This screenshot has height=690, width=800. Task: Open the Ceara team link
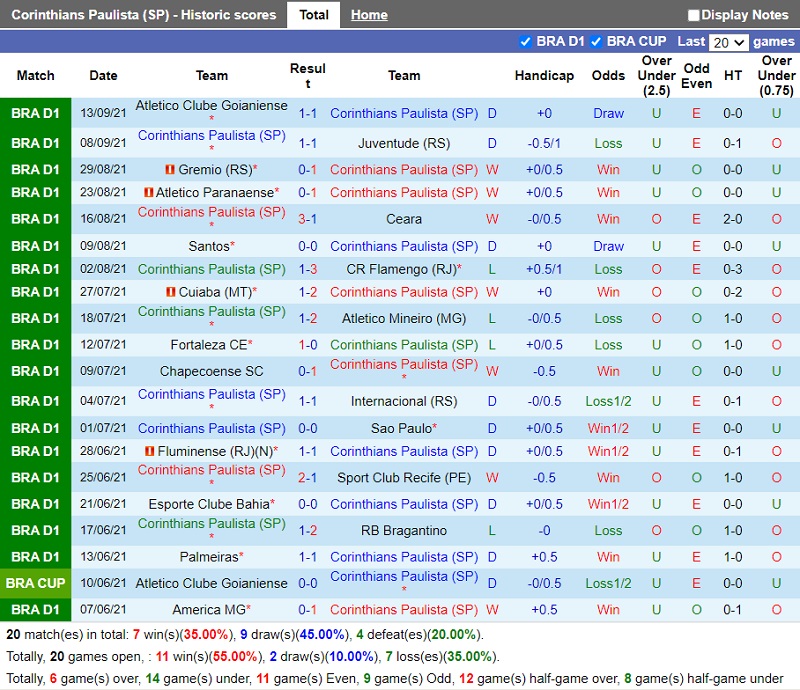[x=404, y=219]
